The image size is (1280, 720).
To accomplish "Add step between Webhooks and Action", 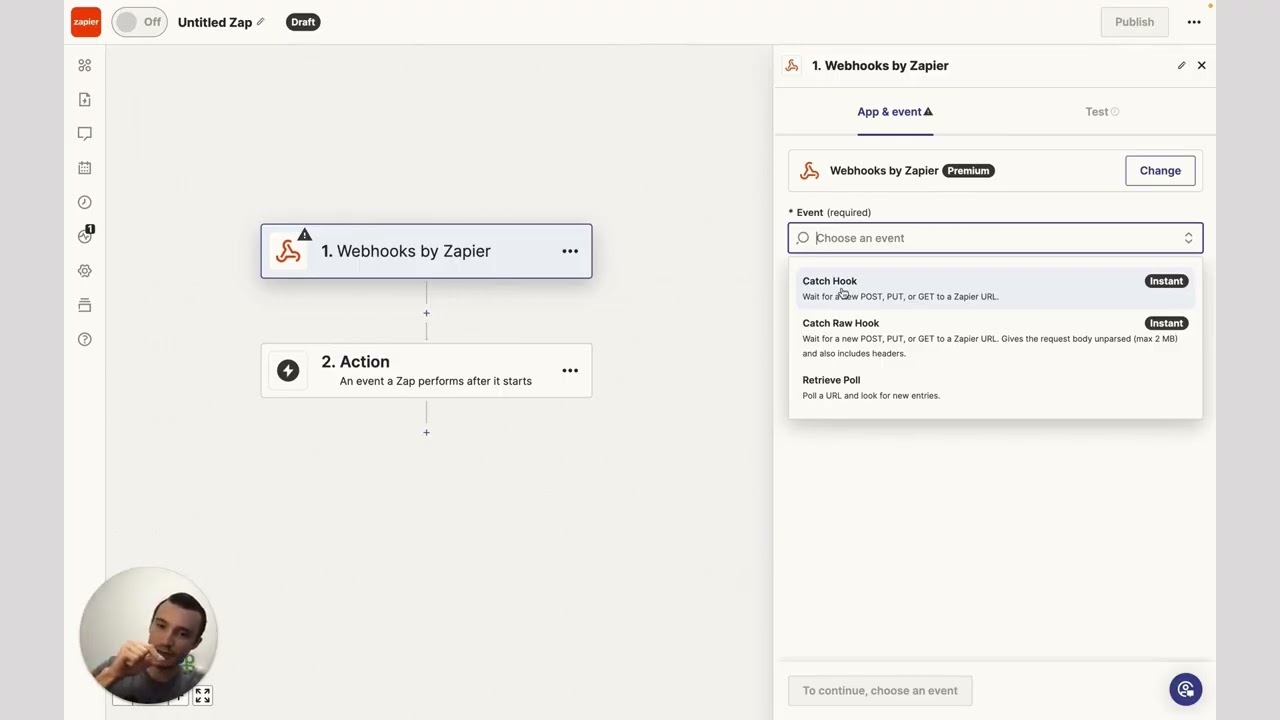I will pyautogui.click(x=426, y=313).
